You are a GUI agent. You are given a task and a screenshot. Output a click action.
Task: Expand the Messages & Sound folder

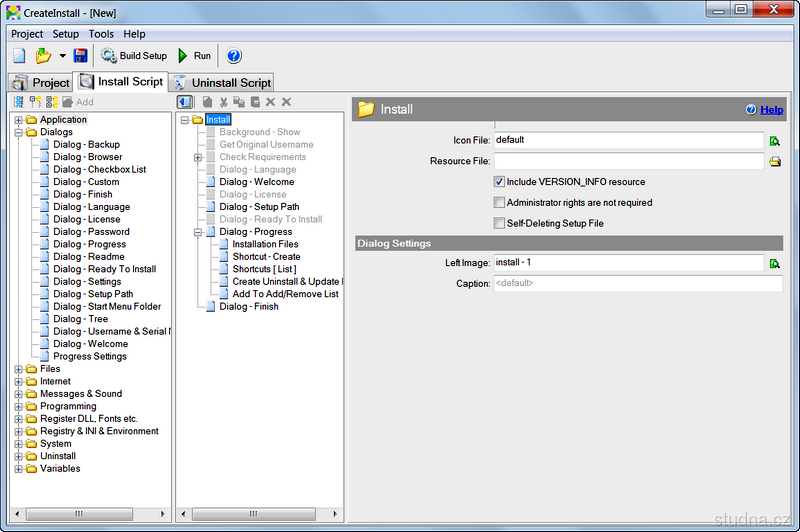tap(18, 394)
